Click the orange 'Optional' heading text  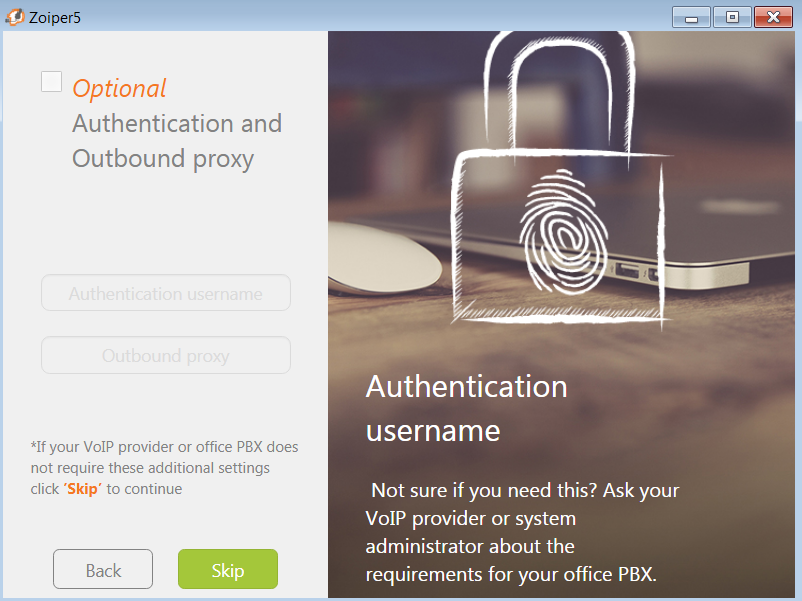(x=119, y=88)
